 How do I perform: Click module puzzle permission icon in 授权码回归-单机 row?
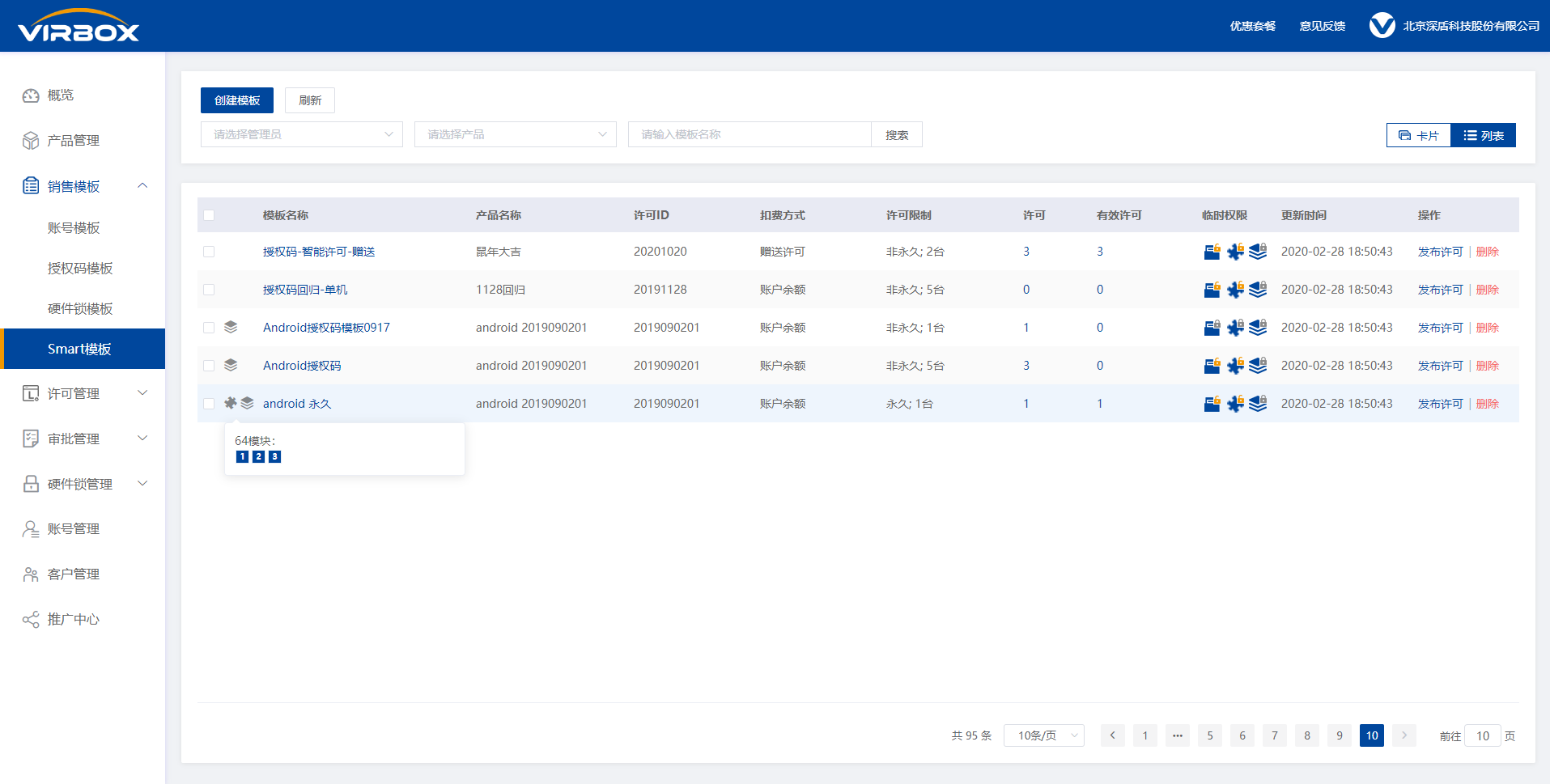(1235, 290)
